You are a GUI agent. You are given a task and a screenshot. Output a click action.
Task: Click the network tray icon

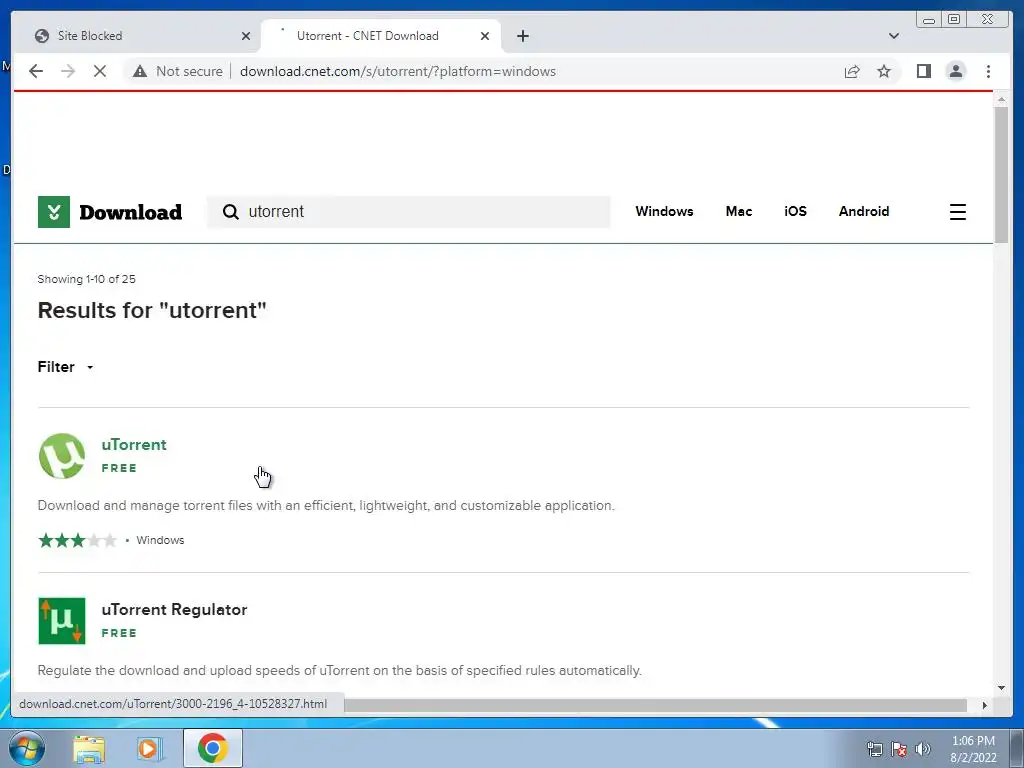pos(874,749)
